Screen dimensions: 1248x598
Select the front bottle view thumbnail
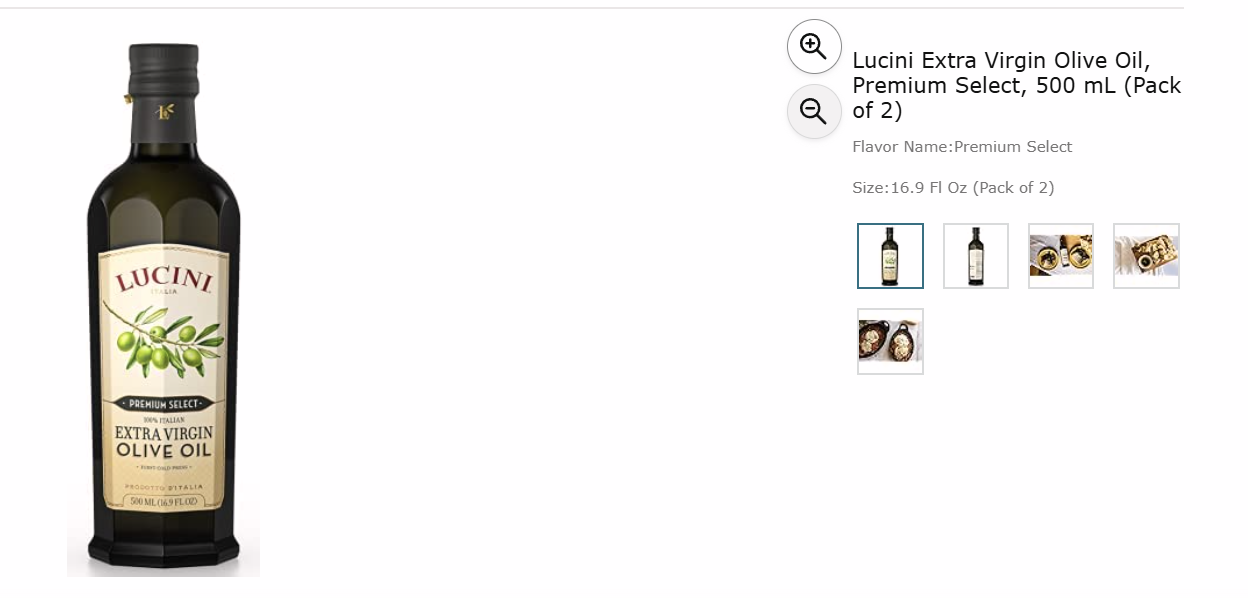pos(890,256)
